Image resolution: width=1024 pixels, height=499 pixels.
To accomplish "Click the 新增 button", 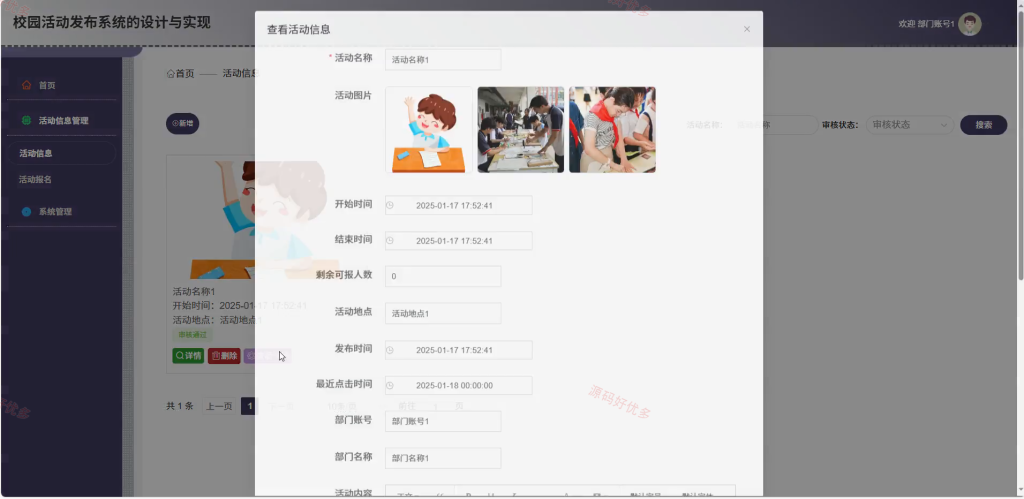I will pyautogui.click(x=182, y=123).
